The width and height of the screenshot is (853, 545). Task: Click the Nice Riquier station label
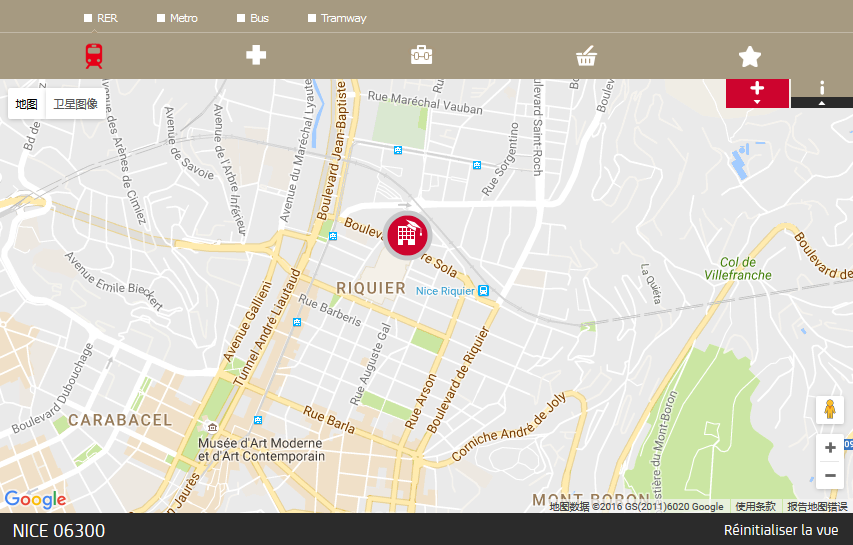445,292
